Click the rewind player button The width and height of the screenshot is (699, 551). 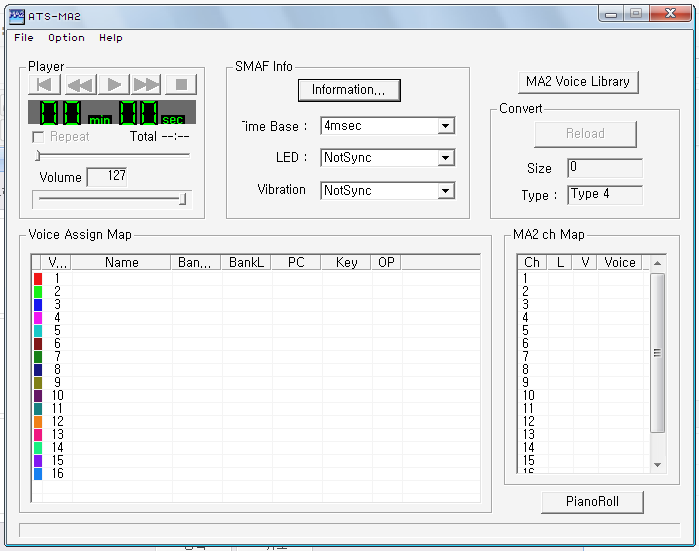coord(81,85)
